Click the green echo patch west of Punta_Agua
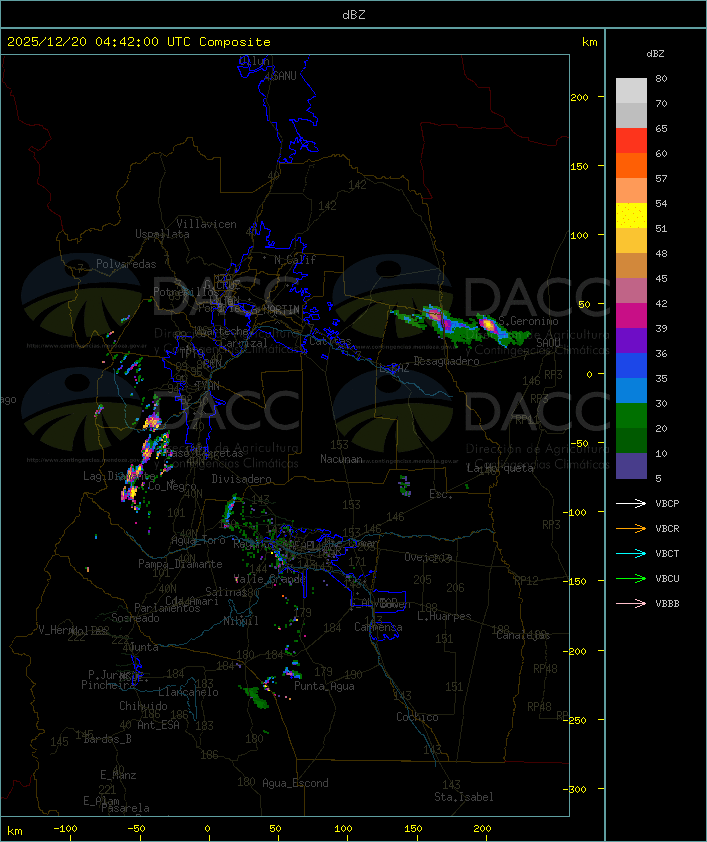Image resolution: width=707 pixels, height=842 pixels. [256, 696]
